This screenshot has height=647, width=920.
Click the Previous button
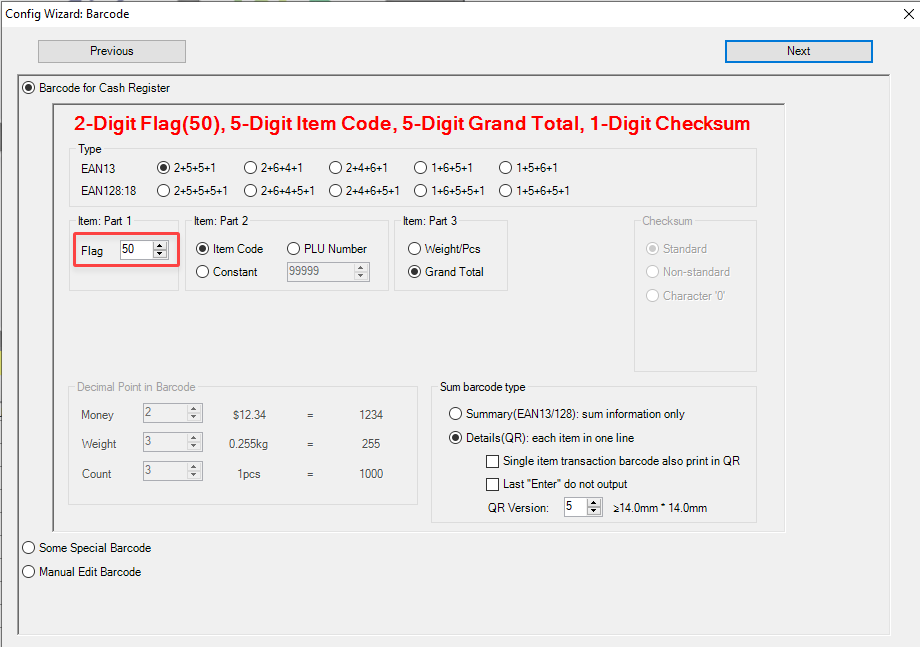point(112,51)
